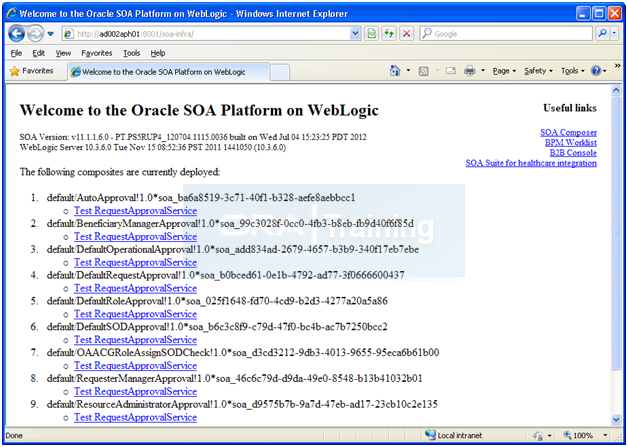This screenshot has width=628, height=447.
Task: Open the zoom level dropdown arrow
Action: 605,435
